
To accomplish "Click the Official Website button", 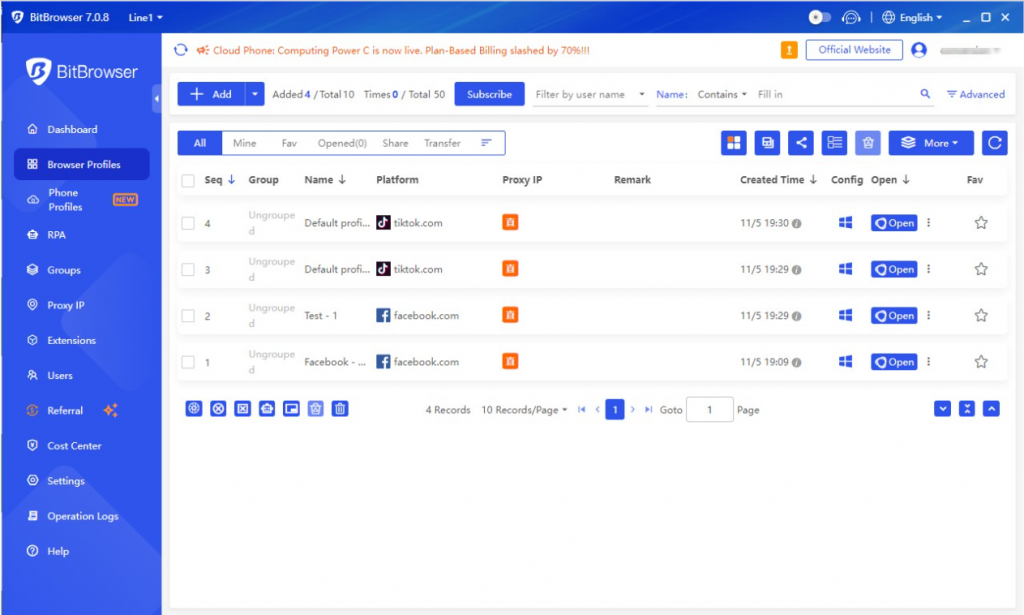I will pyautogui.click(x=854, y=50).
